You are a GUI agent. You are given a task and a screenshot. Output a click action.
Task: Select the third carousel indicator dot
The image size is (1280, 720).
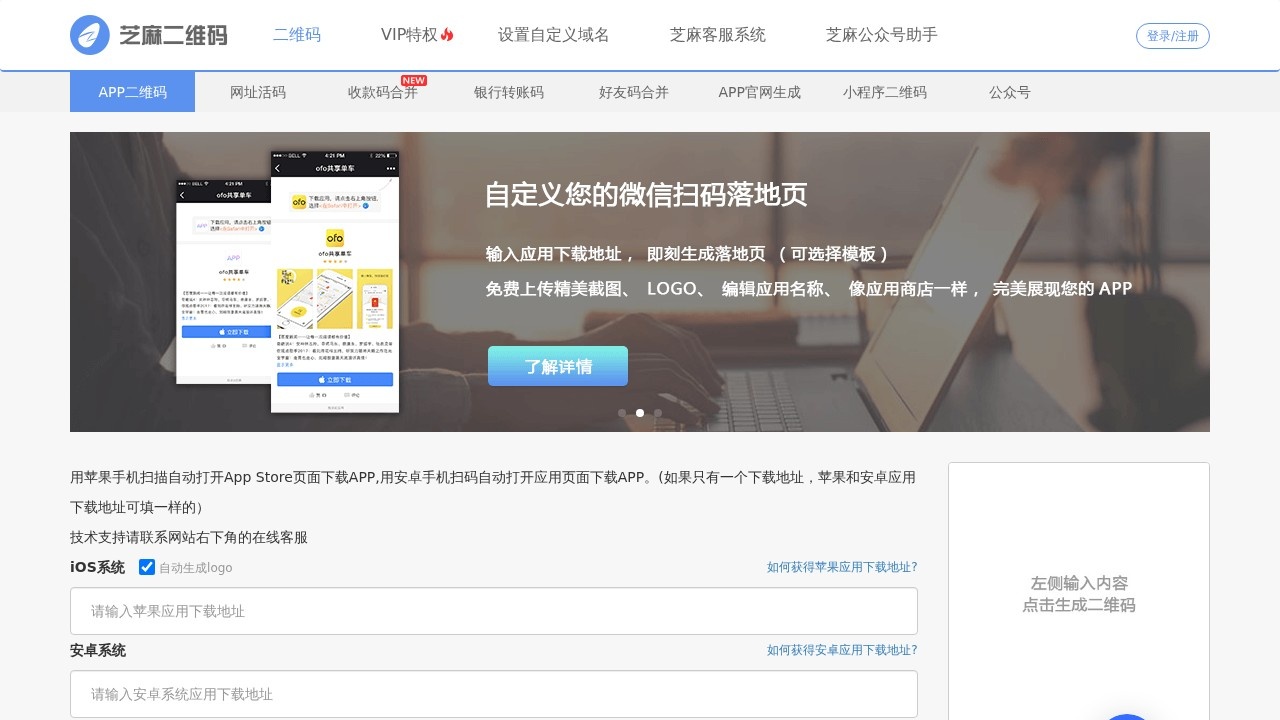pos(658,413)
